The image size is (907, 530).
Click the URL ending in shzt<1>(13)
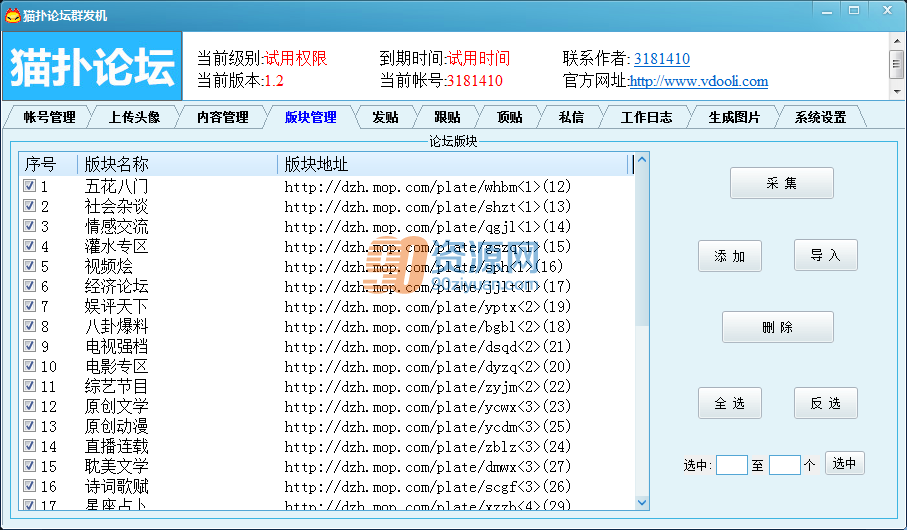pyautogui.click(x=427, y=207)
